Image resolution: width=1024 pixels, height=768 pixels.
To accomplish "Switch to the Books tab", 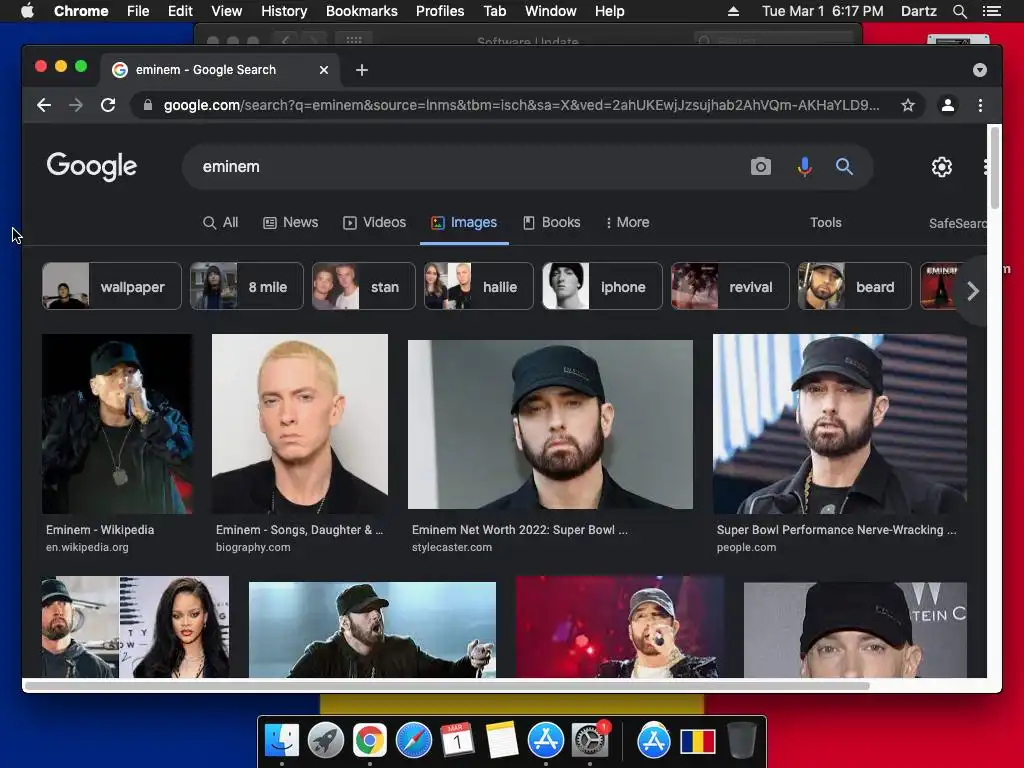I will [552, 223].
